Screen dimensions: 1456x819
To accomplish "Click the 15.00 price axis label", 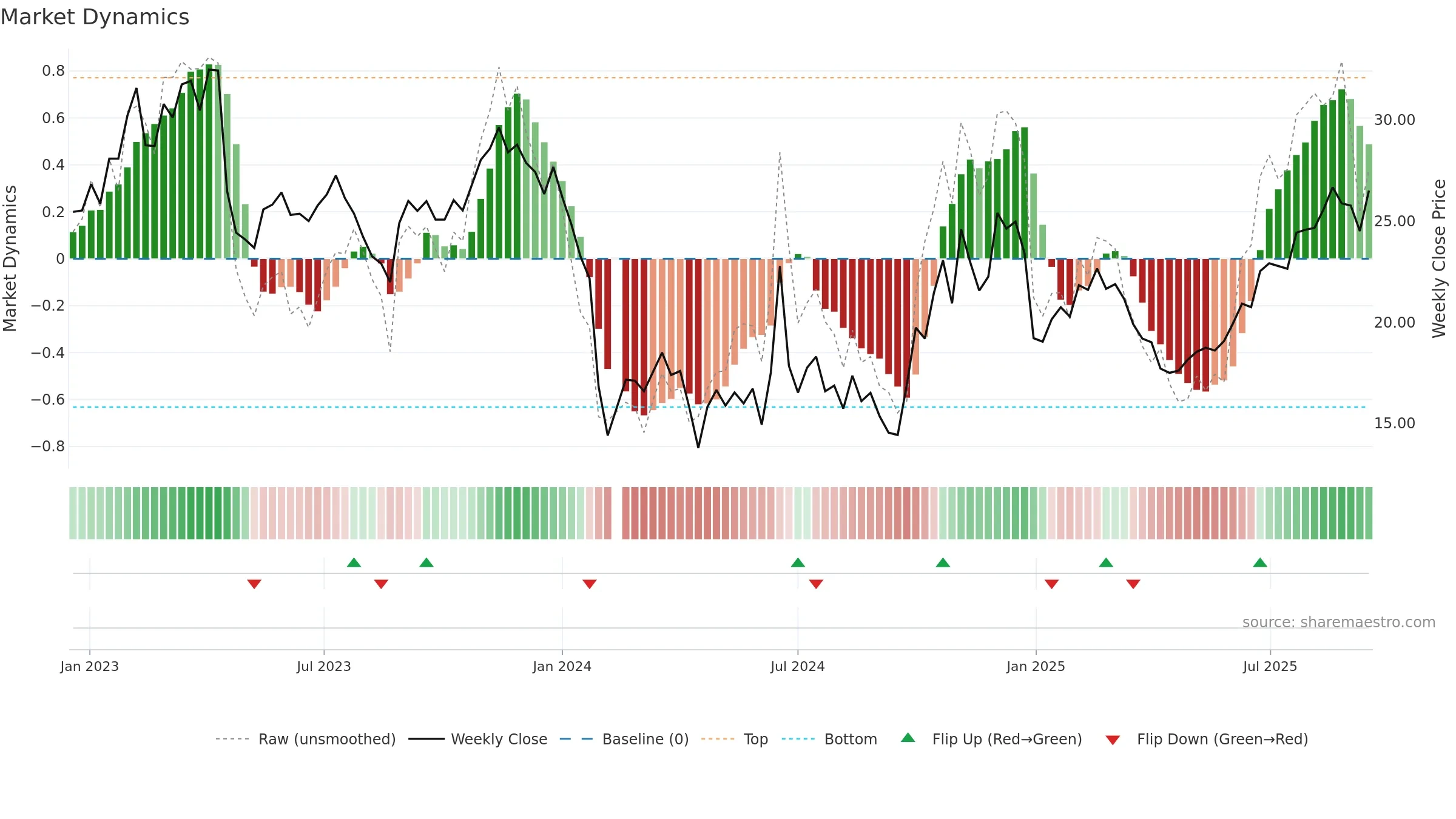I will 1395,423.
